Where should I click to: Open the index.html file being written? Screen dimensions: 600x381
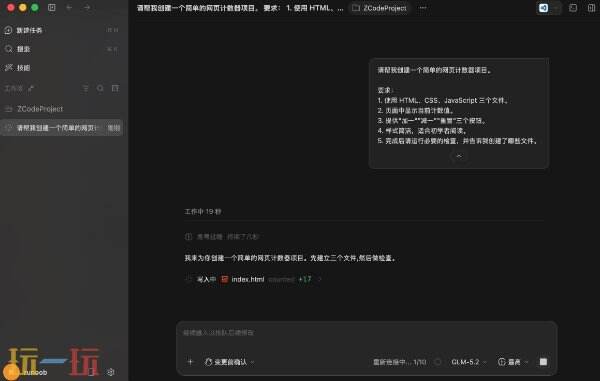248,280
